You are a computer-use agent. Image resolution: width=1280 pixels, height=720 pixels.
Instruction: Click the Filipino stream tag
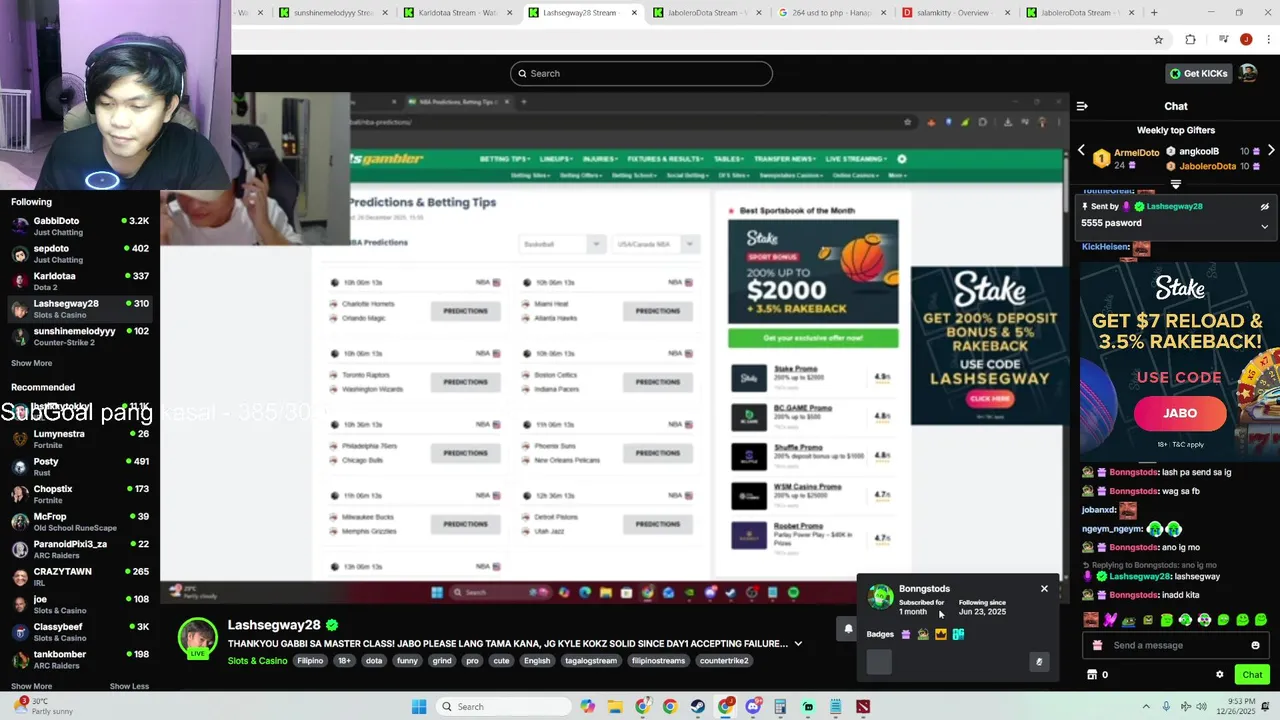tap(310, 661)
